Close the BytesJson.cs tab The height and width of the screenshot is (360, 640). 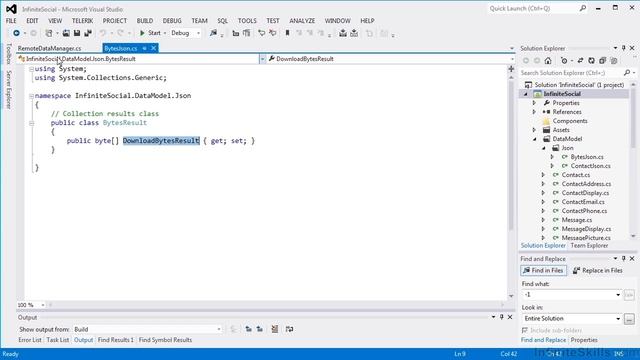pos(153,48)
